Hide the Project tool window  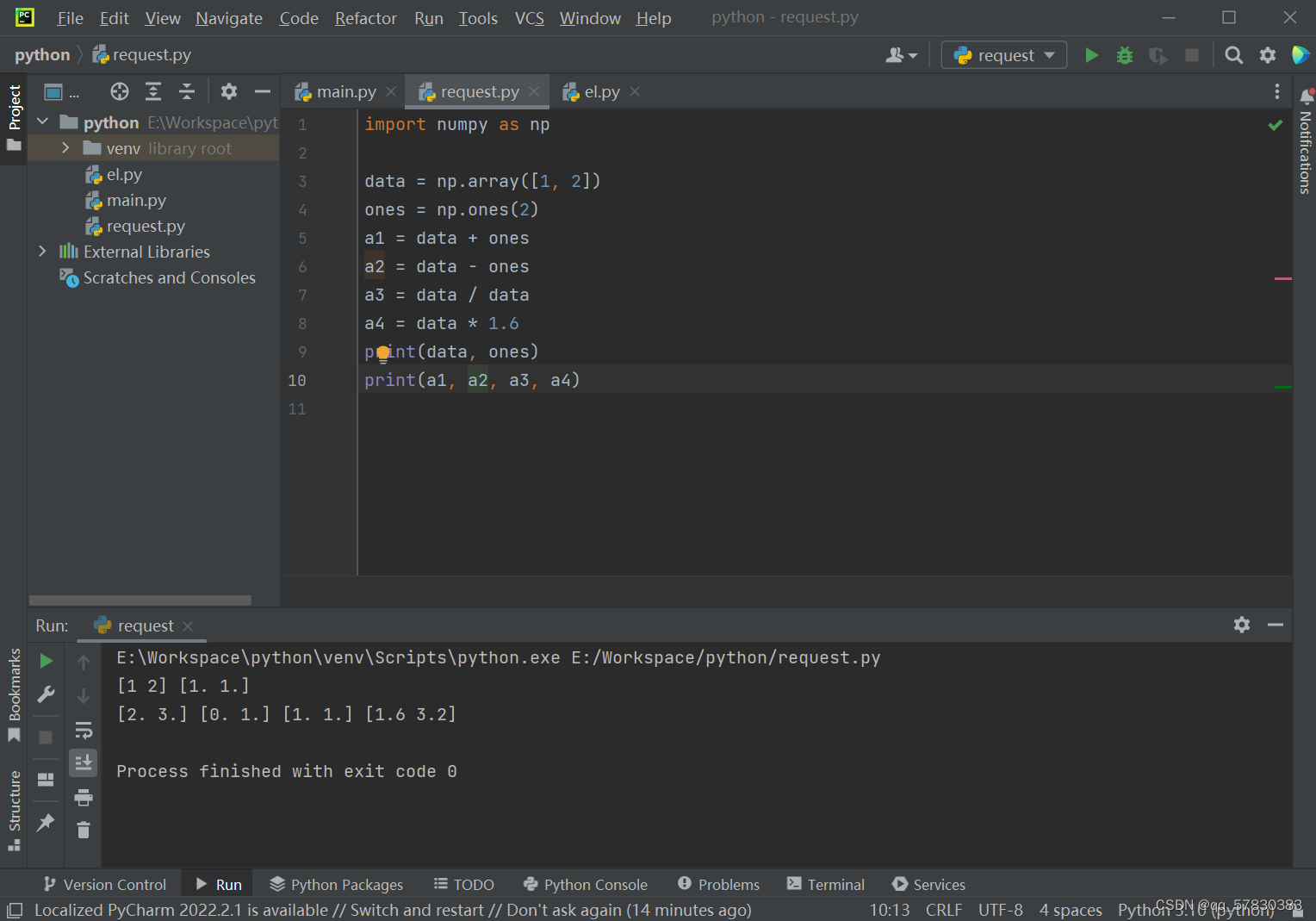[263, 91]
